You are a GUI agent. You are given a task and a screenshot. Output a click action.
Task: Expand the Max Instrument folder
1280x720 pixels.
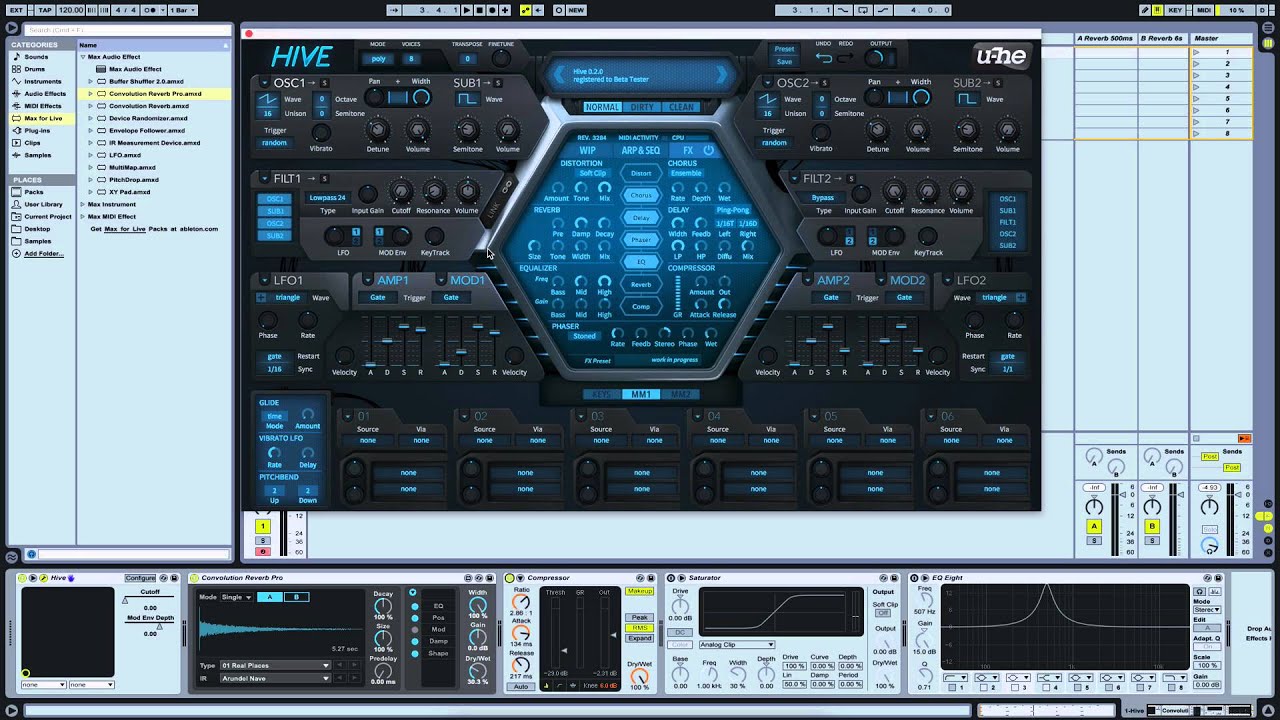click(83, 204)
